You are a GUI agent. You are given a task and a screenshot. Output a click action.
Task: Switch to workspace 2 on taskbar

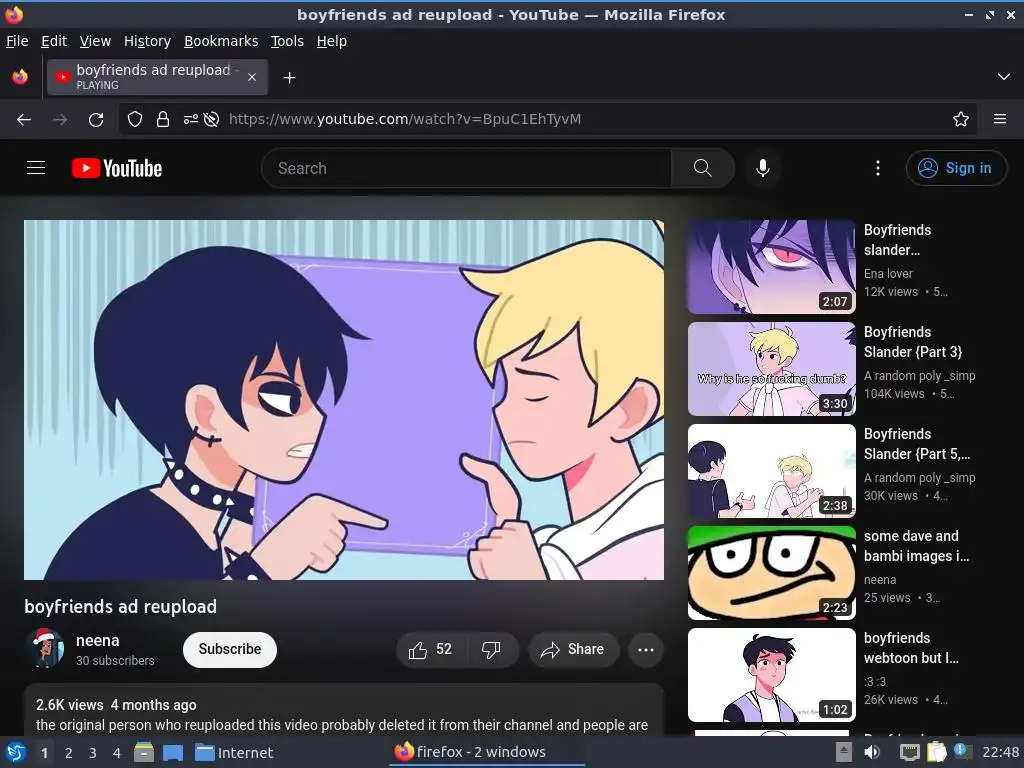(69, 752)
